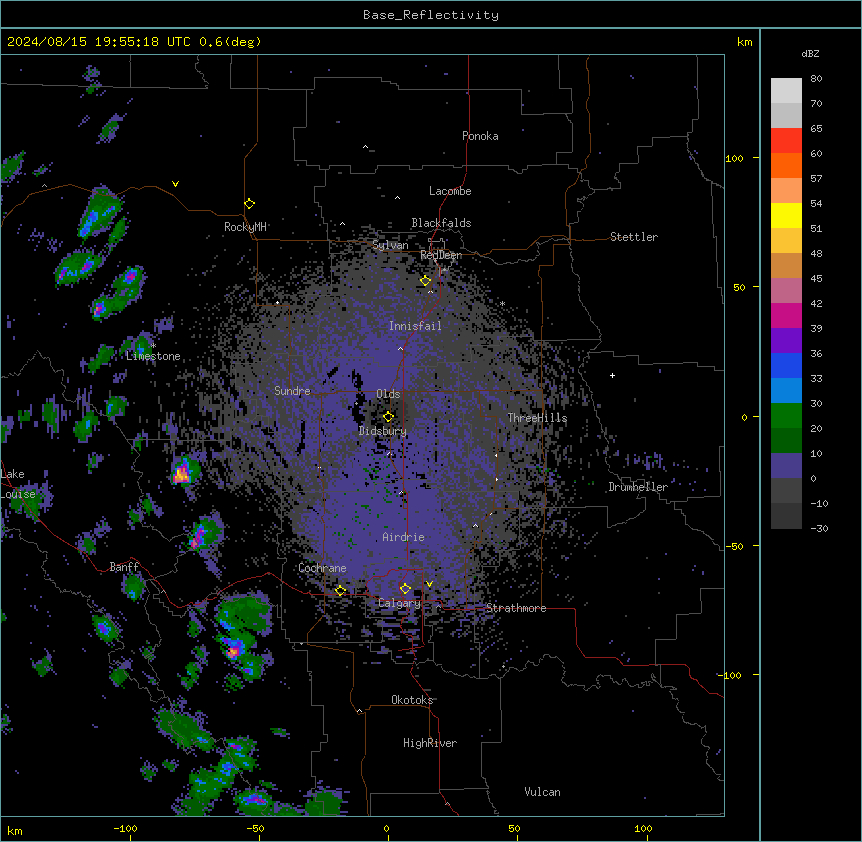The height and width of the screenshot is (842, 862).
Task: Click the RockyMH label
Action: (x=245, y=227)
